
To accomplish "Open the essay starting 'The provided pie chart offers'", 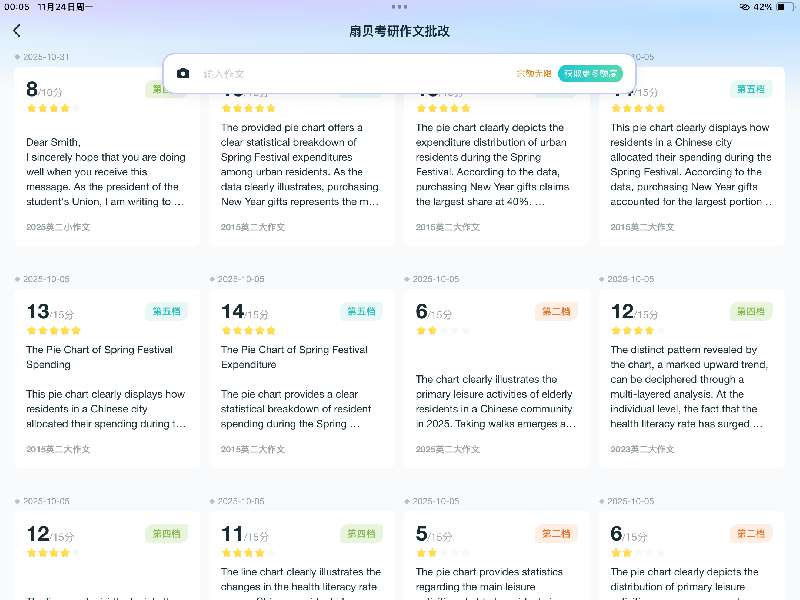I will 301,165.
